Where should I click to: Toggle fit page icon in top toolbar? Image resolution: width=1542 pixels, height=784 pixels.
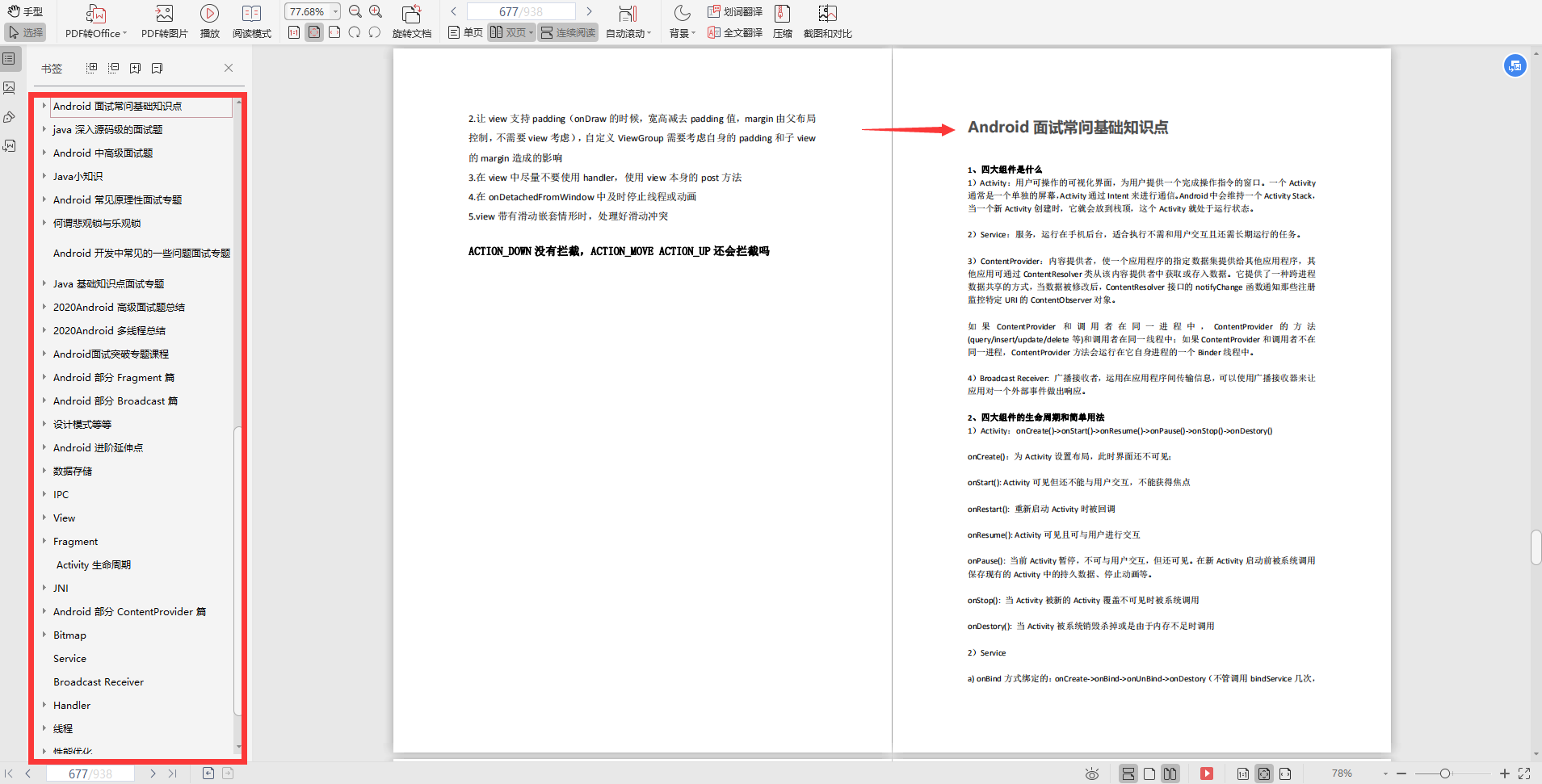point(314,32)
